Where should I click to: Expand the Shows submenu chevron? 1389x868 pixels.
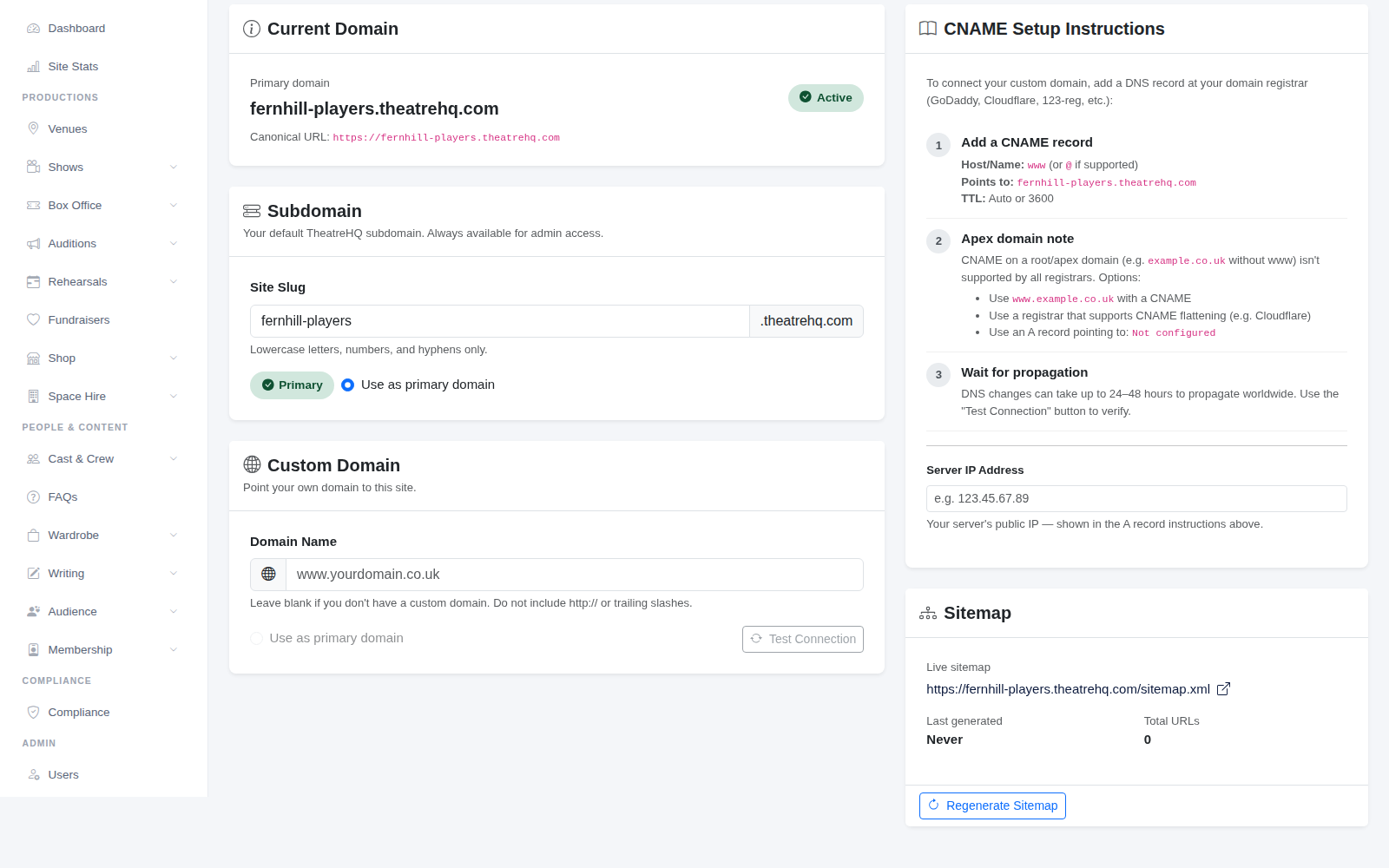point(174,168)
